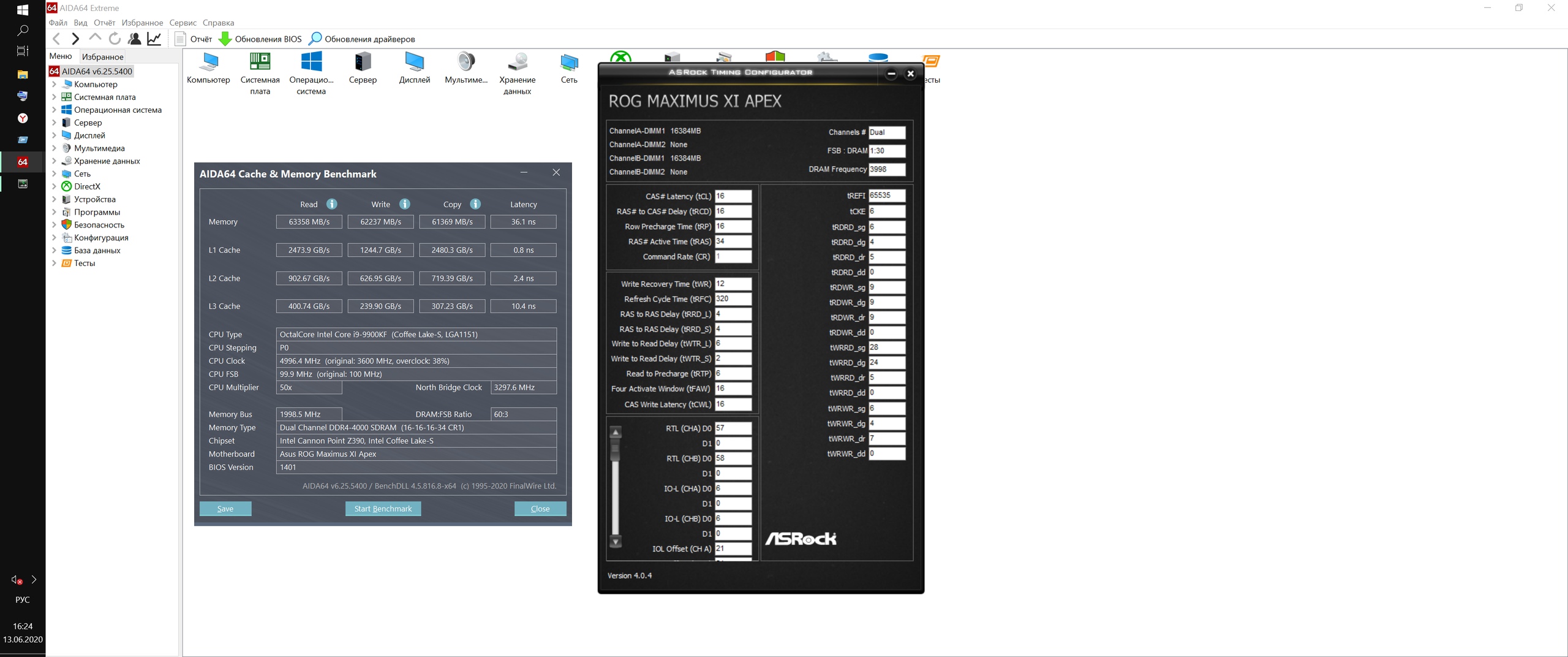This screenshot has height=657, width=1568.
Task: Go back with the toolbar back arrow
Action: coord(56,39)
